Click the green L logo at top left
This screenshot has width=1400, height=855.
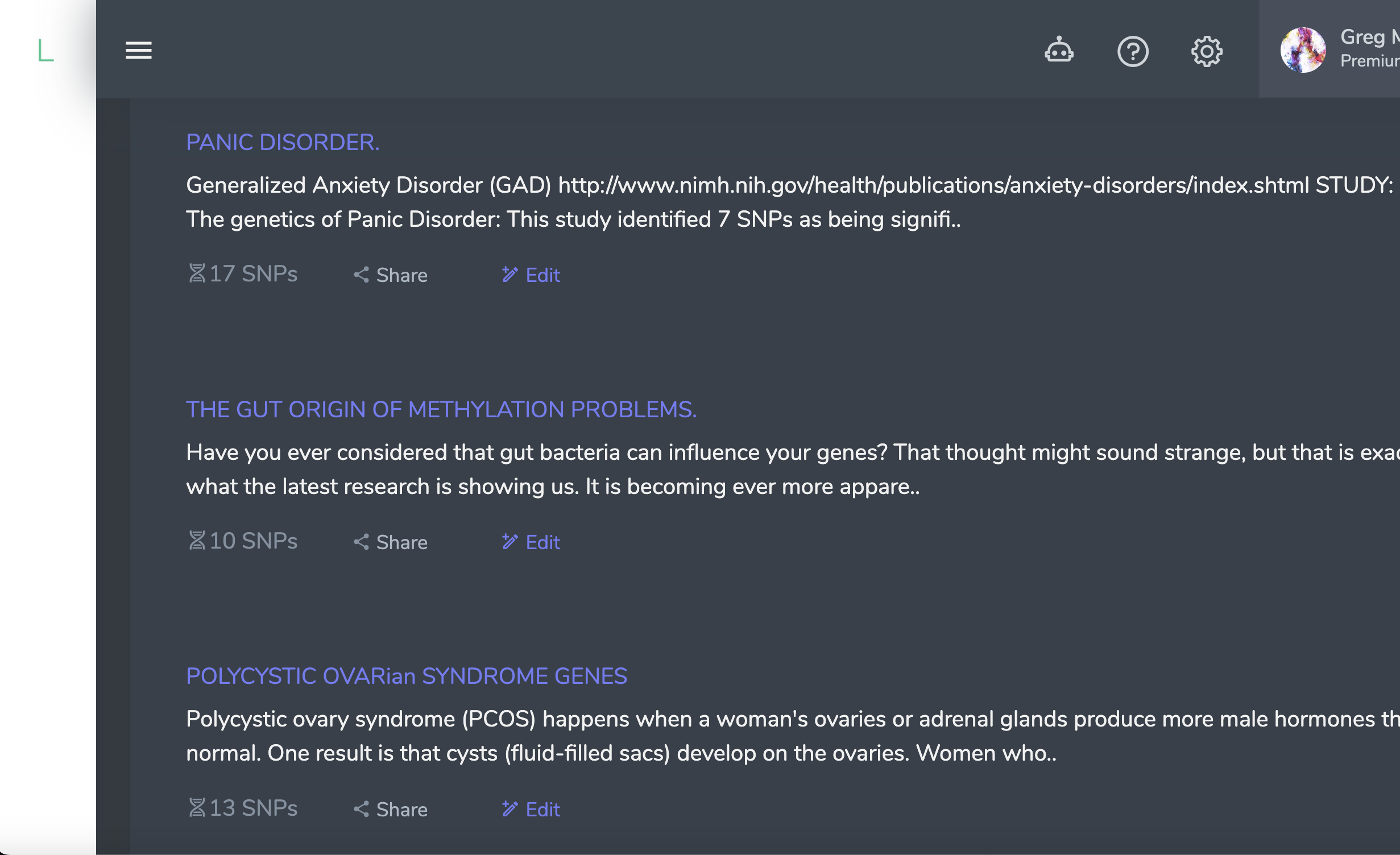(44, 51)
